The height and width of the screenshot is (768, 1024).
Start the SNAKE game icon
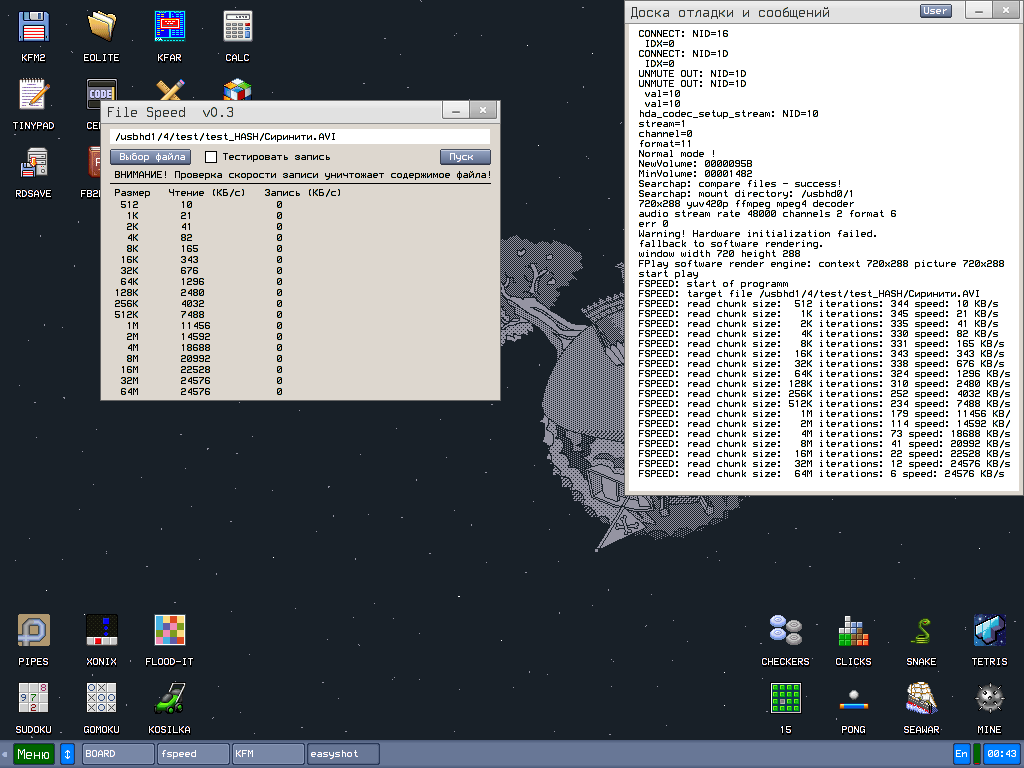tap(921, 631)
